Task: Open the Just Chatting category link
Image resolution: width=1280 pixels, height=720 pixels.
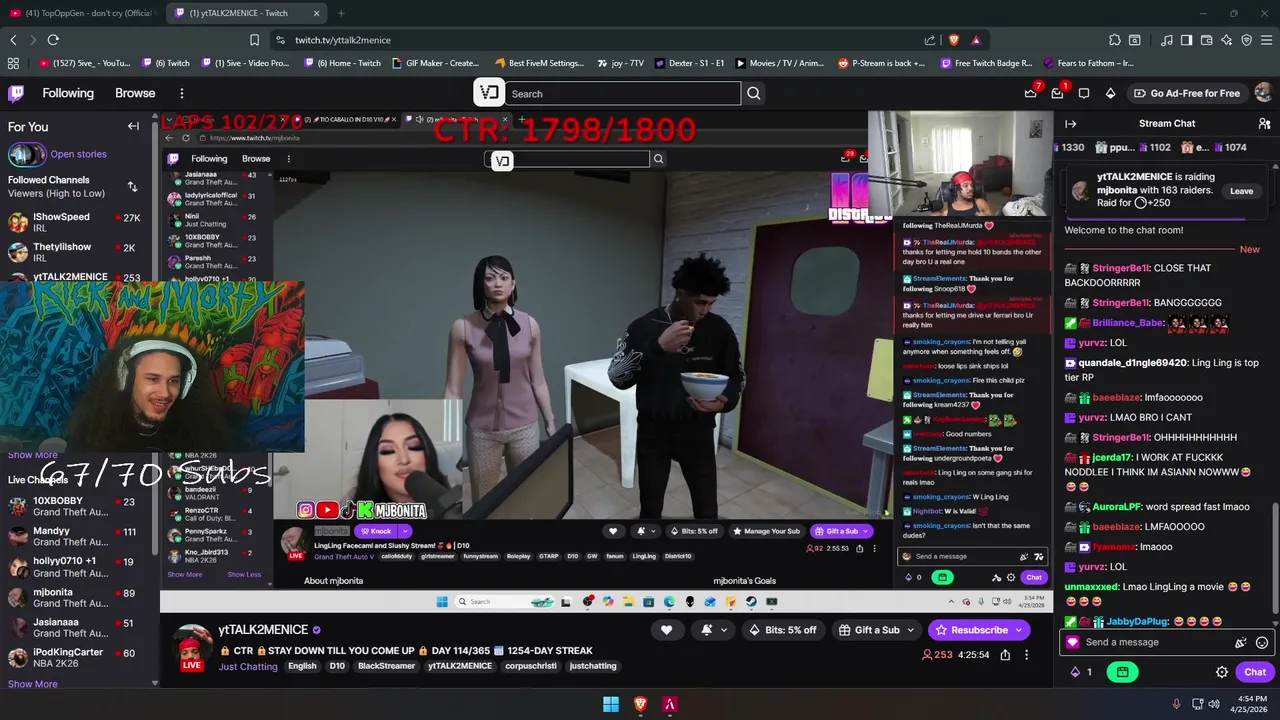Action: point(248,666)
